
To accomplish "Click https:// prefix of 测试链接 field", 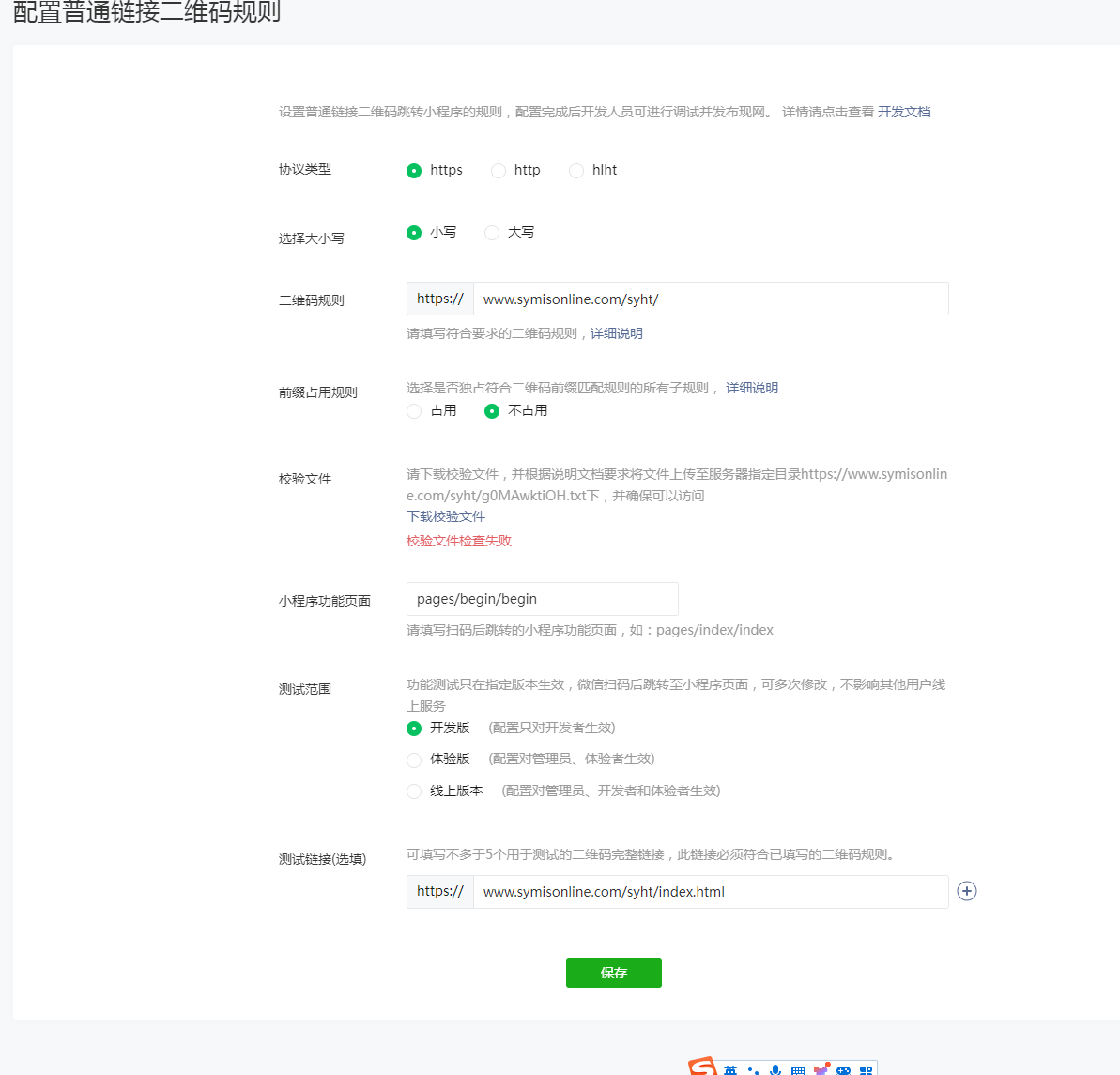I will 440,892.
